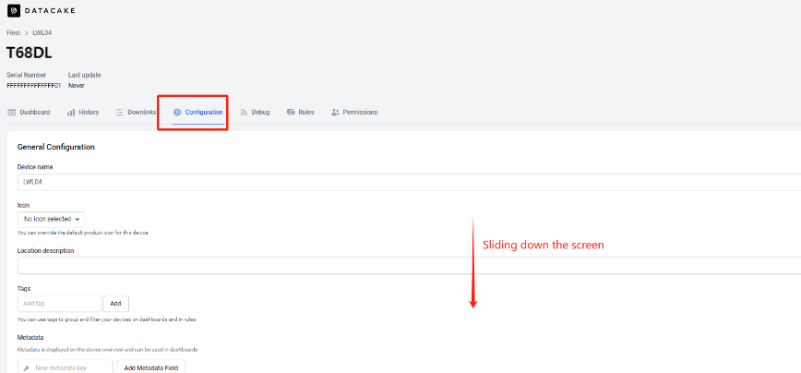The height and width of the screenshot is (373, 801).
Task: Open the No icon selected dropdown
Action: point(51,219)
